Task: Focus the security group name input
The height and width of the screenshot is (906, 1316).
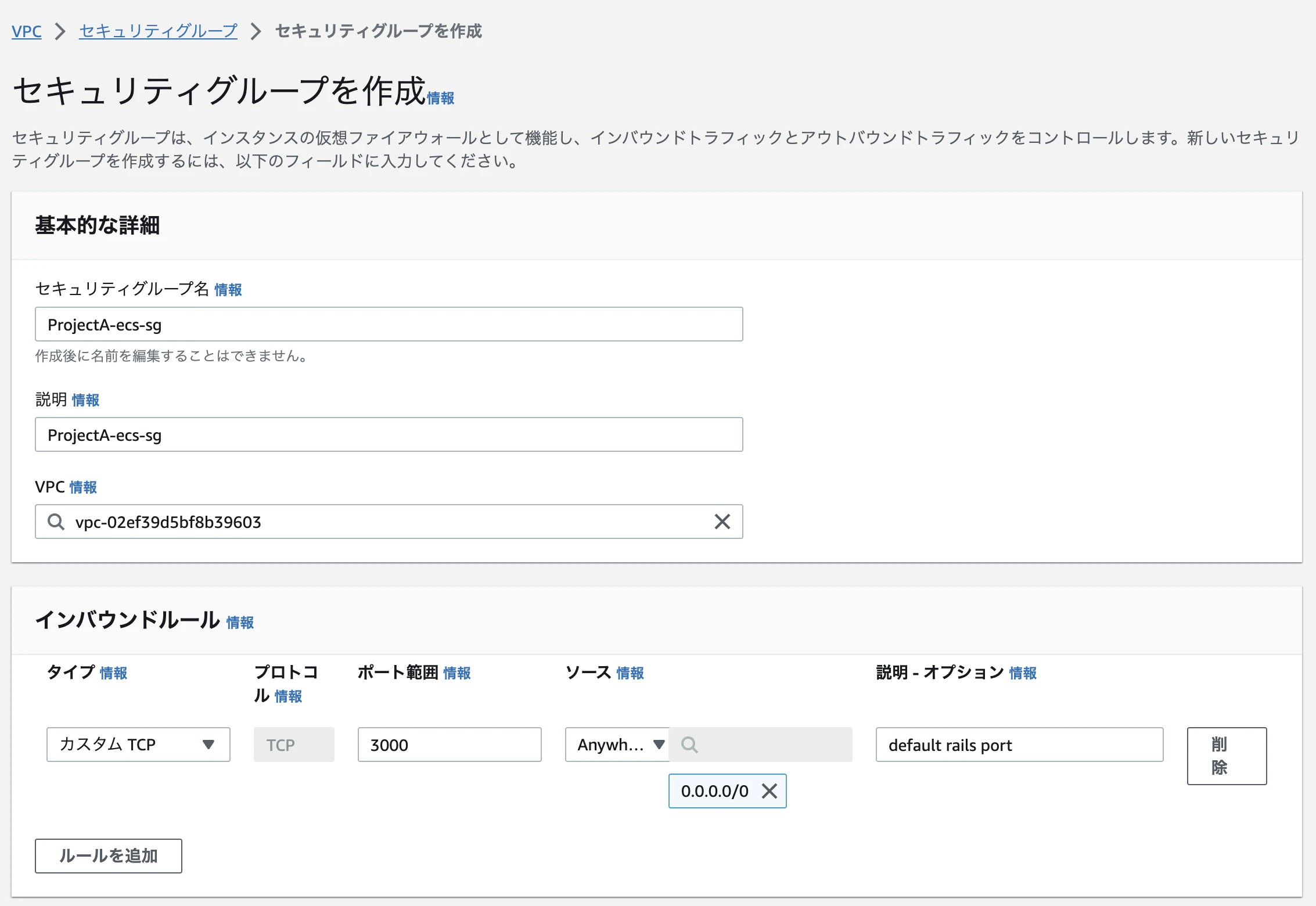Action: click(x=389, y=324)
